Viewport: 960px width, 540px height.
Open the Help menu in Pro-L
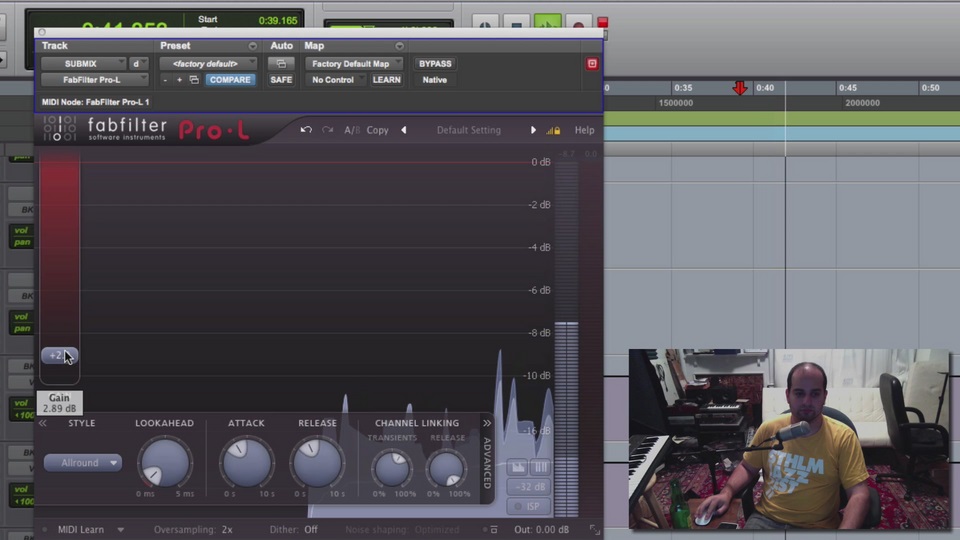click(x=584, y=130)
